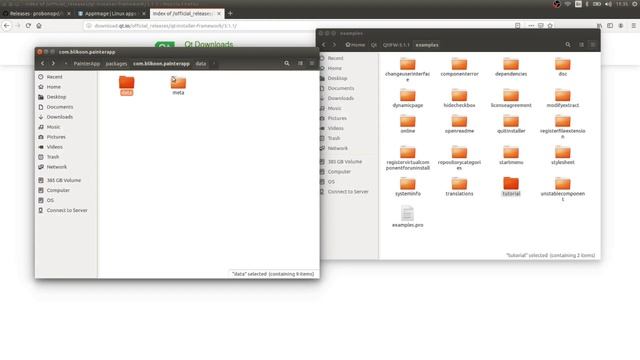Switch to the Releases browser tab
Image resolution: width=640 pixels, height=360 pixels.
coord(37,13)
